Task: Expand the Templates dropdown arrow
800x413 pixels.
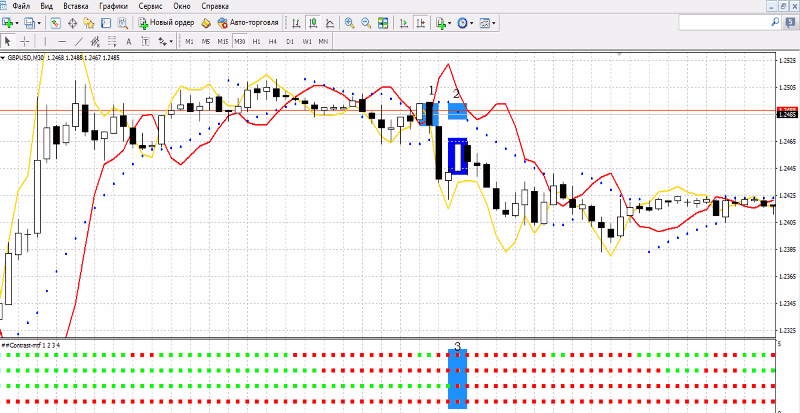Action: point(494,23)
